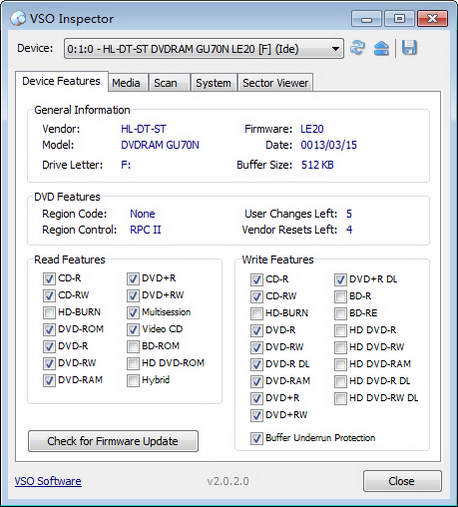Toggle the Write DVD-RAM checkbox
458x507 pixels.
(x=256, y=381)
